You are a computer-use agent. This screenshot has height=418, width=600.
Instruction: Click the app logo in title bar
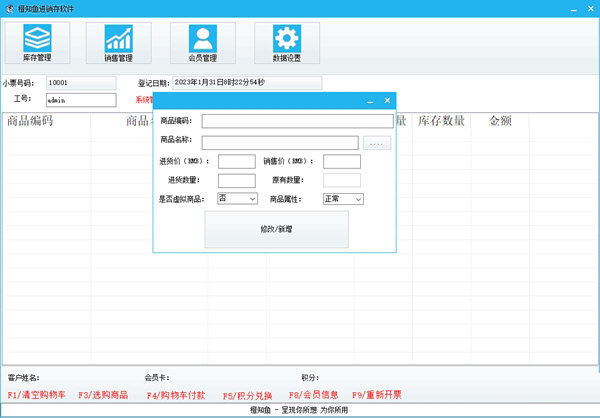coord(10,8)
